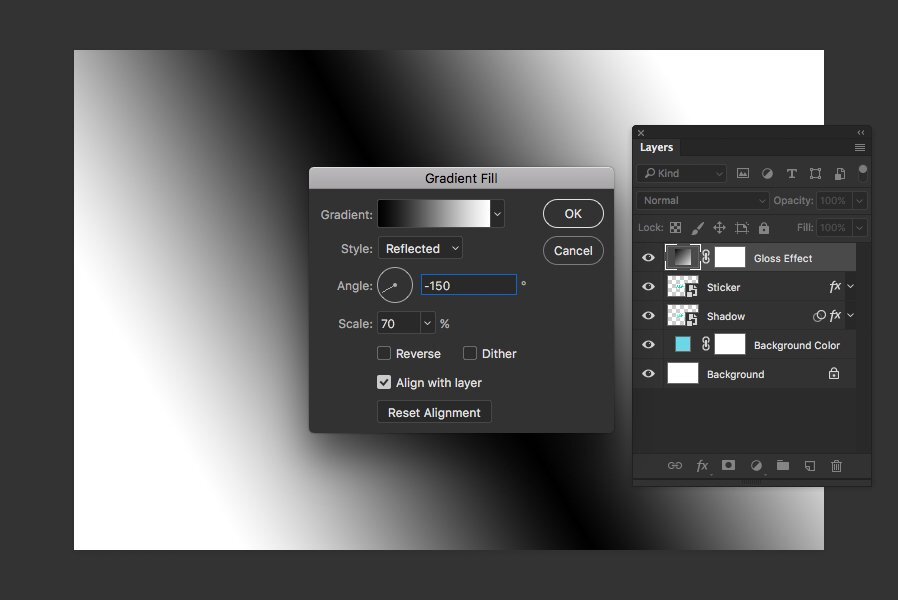
Task: Create new fill or adjustment layer icon
Action: pos(756,465)
